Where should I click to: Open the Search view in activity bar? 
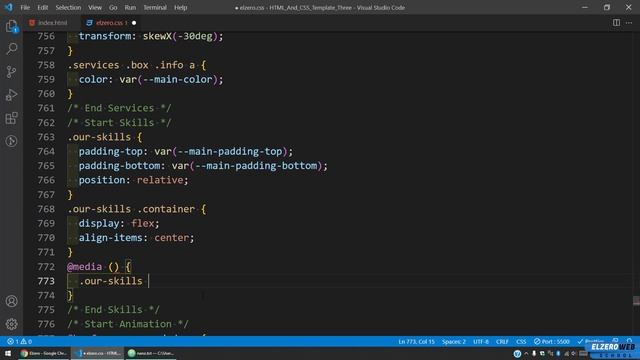(x=11, y=49)
